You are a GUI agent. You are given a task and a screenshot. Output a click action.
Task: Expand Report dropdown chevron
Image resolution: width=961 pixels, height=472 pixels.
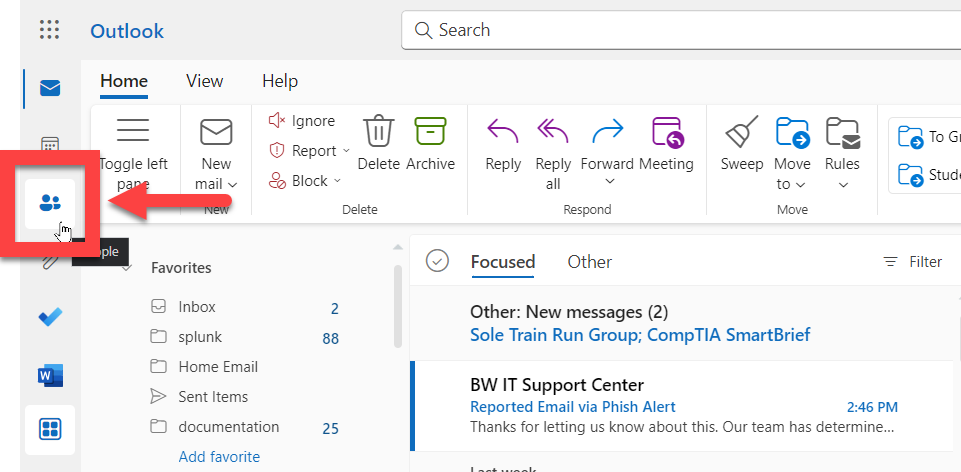(x=346, y=151)
